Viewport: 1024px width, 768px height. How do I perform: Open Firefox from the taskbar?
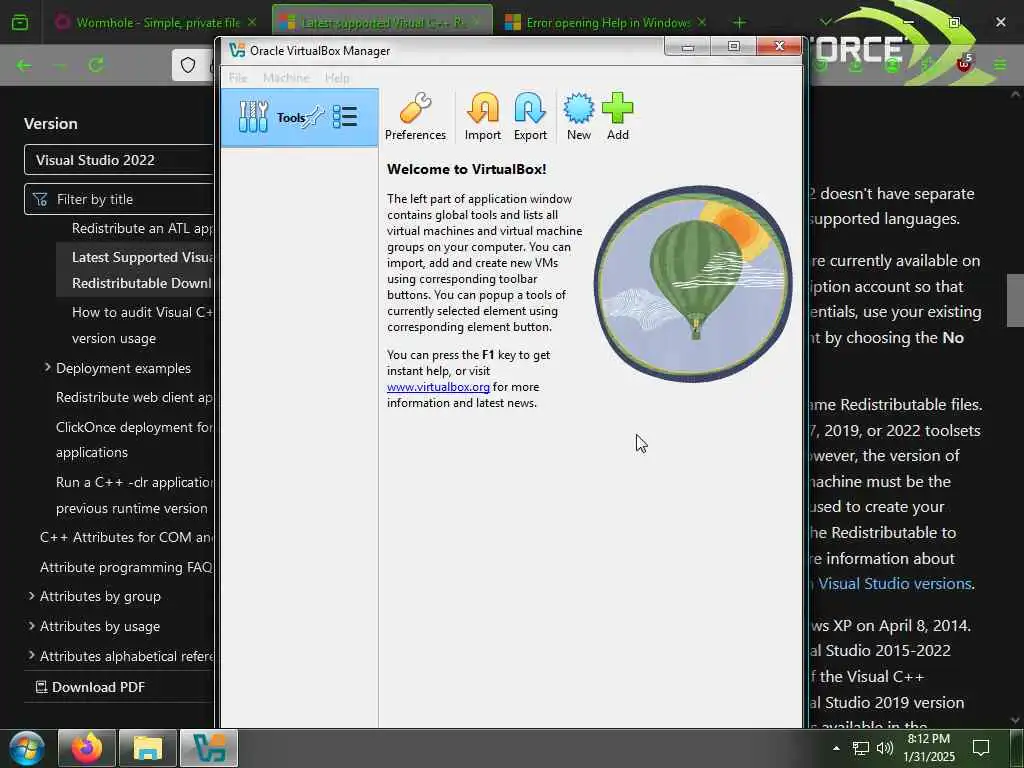87,748
